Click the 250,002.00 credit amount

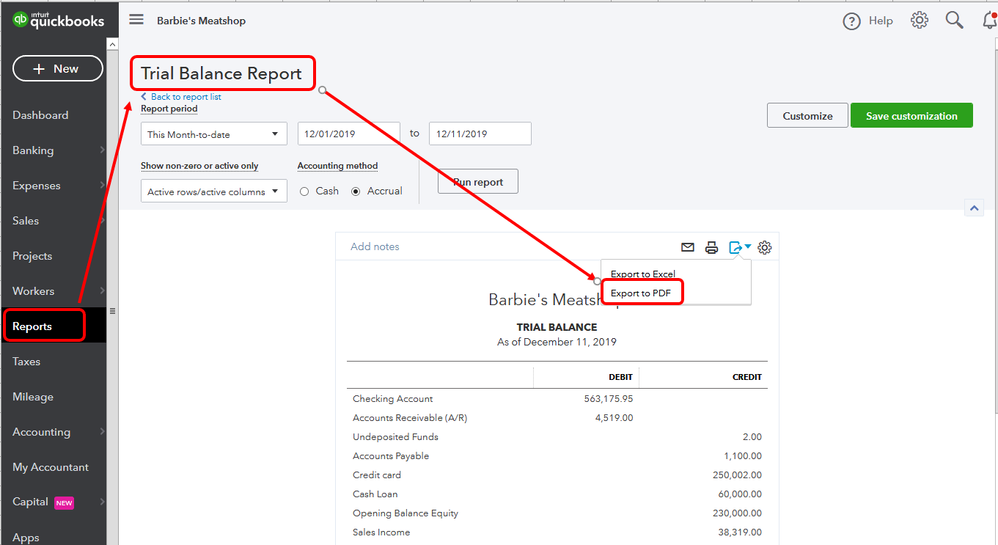tap(737, 475)
